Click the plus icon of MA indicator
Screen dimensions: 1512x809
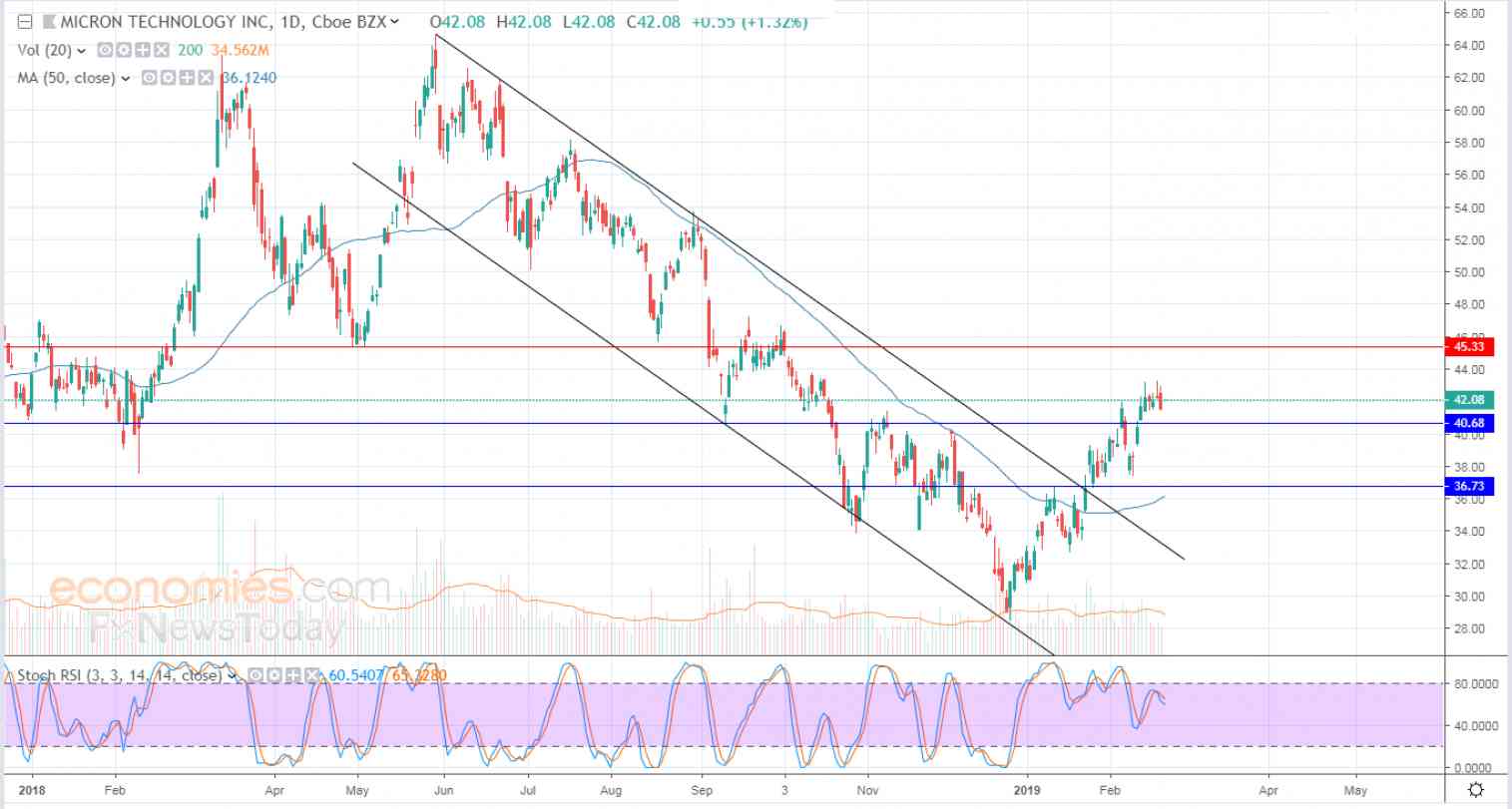pyautogui.click(x=187, y=78)
